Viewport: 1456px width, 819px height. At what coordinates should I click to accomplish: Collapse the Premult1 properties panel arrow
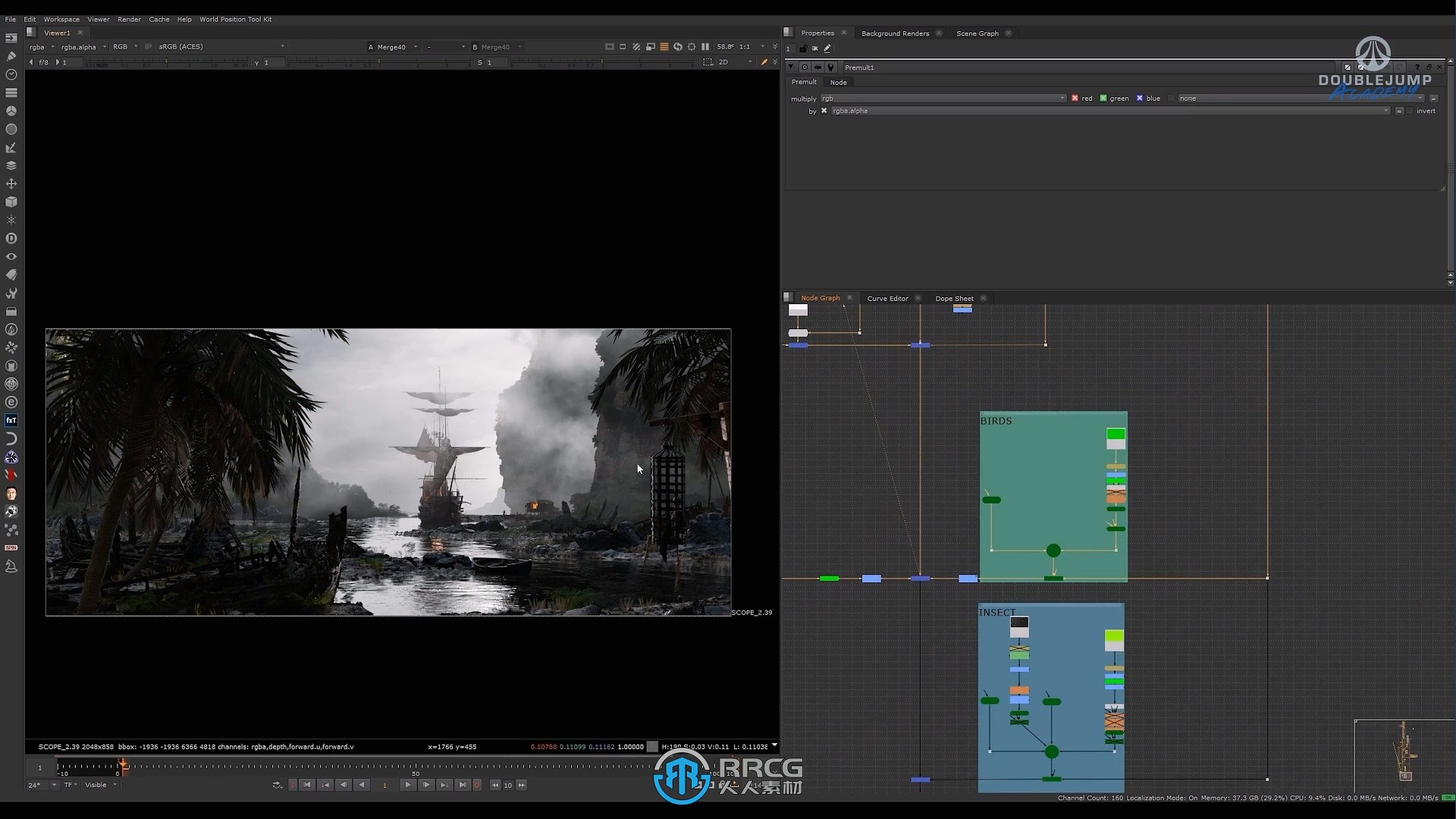click(791, 67)
